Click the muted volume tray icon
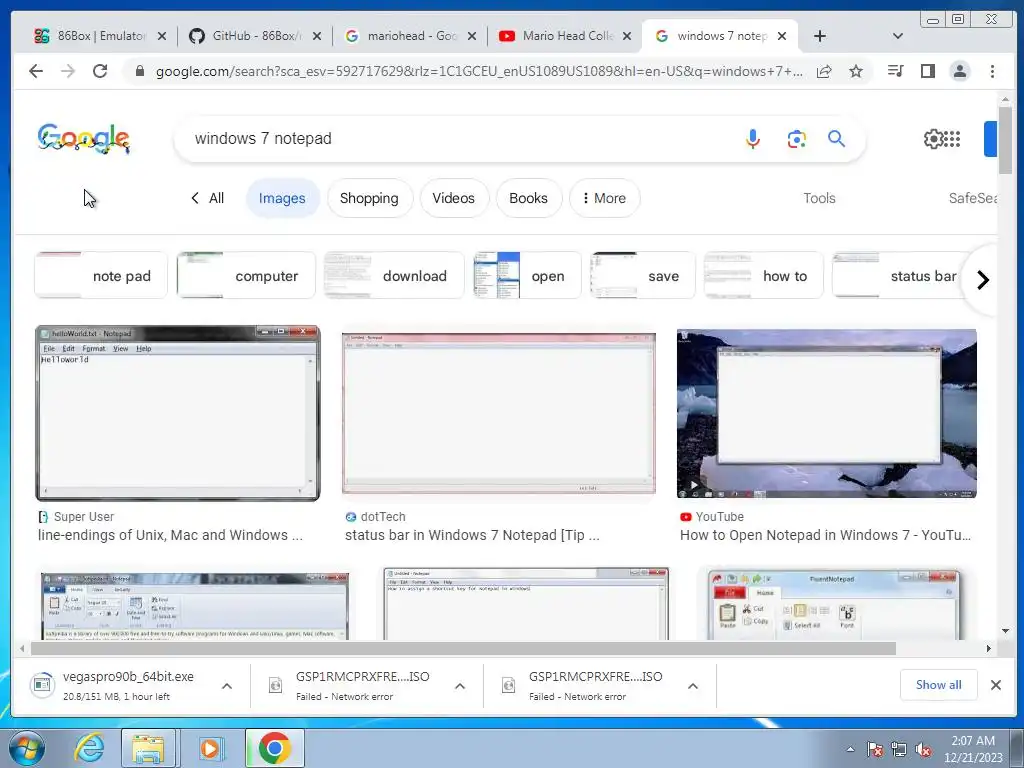The image size is (1024, 768). [x=922, y=749]
